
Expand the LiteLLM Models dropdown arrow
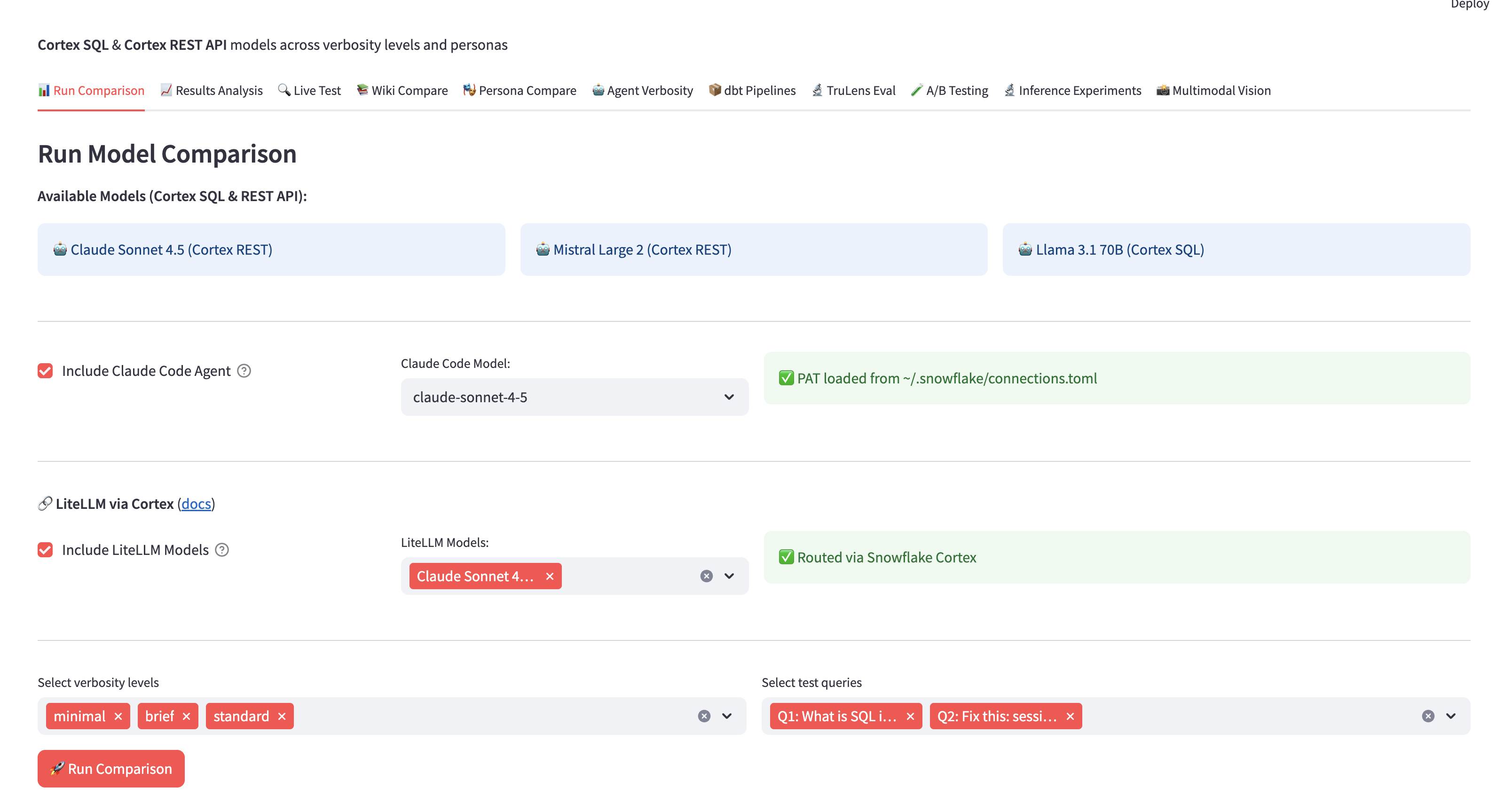click(x=729, y=576)
